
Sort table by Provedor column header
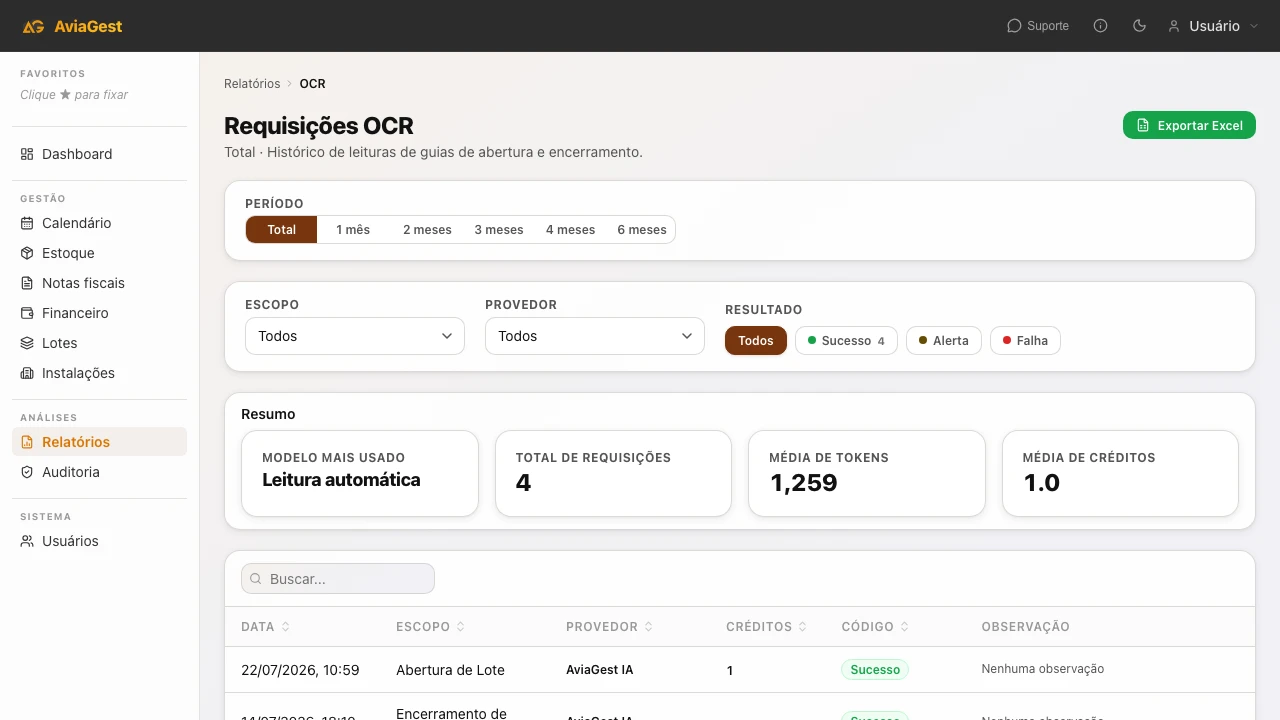pos(610,627)
